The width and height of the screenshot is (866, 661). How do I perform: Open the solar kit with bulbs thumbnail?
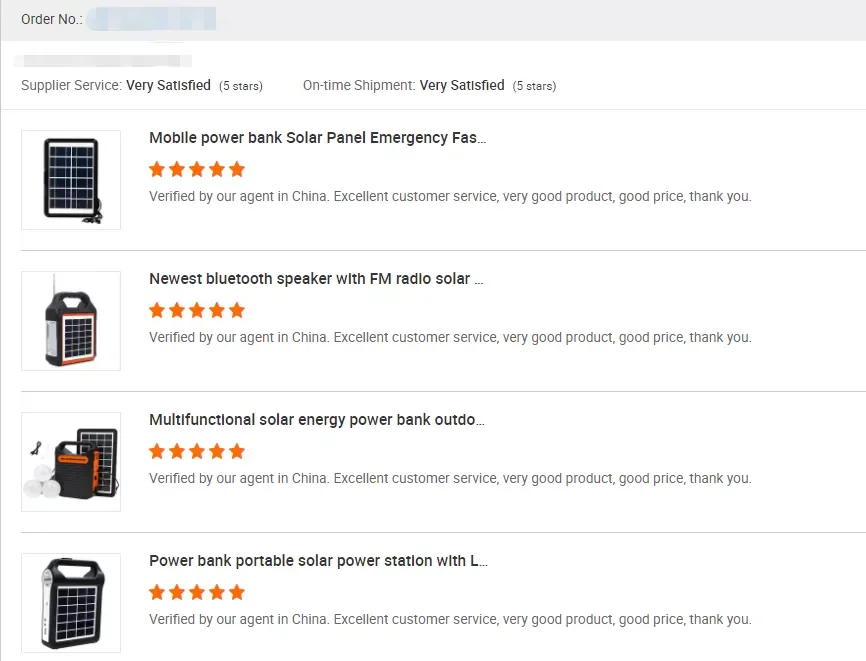[71, 462]
